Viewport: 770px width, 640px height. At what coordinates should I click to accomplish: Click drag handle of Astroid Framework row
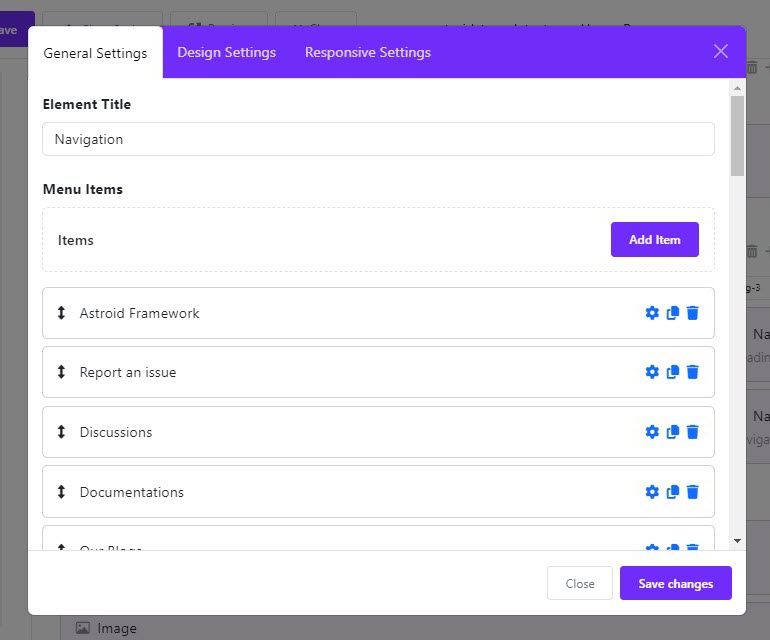61,313
